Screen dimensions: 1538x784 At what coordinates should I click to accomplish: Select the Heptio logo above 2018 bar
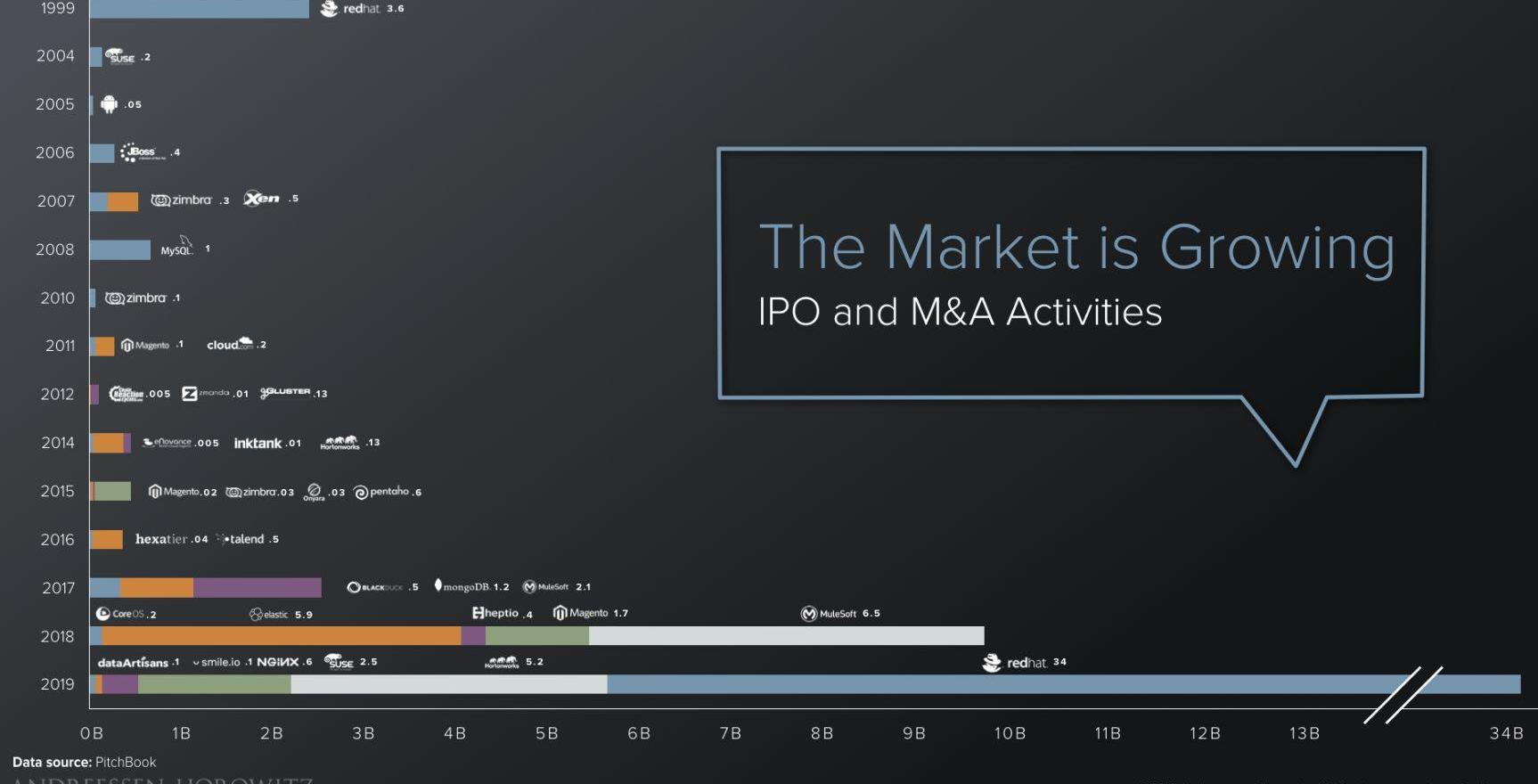coord(495,613)
